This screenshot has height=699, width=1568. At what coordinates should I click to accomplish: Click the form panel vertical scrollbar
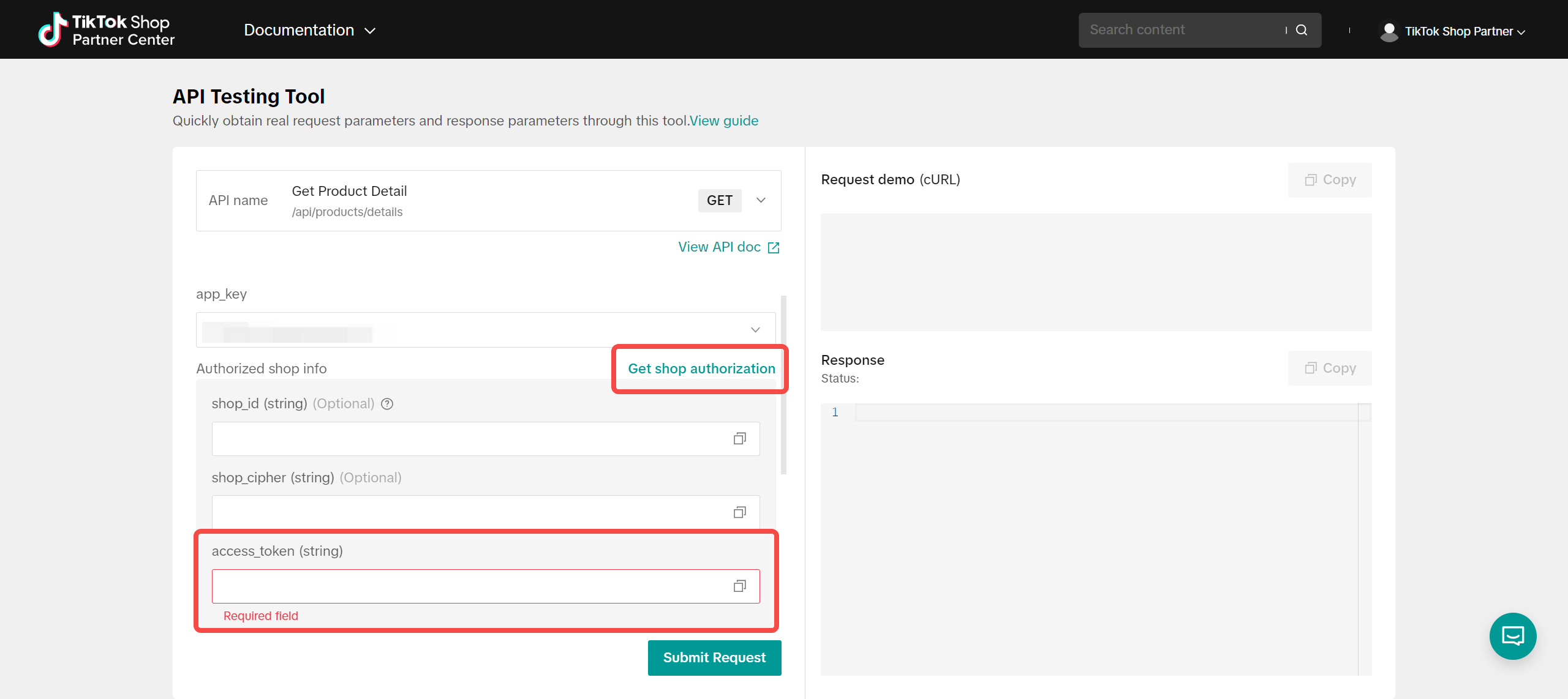[x=783, y=386]
